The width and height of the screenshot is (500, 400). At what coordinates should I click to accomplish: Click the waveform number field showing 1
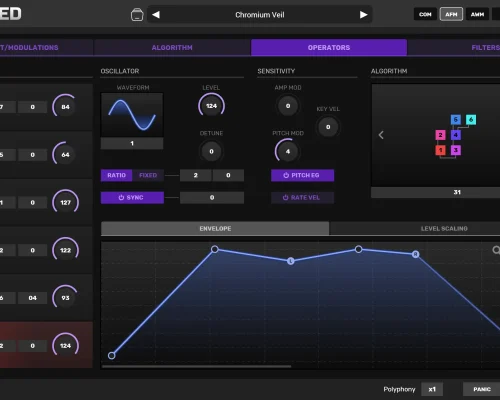[132, 143]
